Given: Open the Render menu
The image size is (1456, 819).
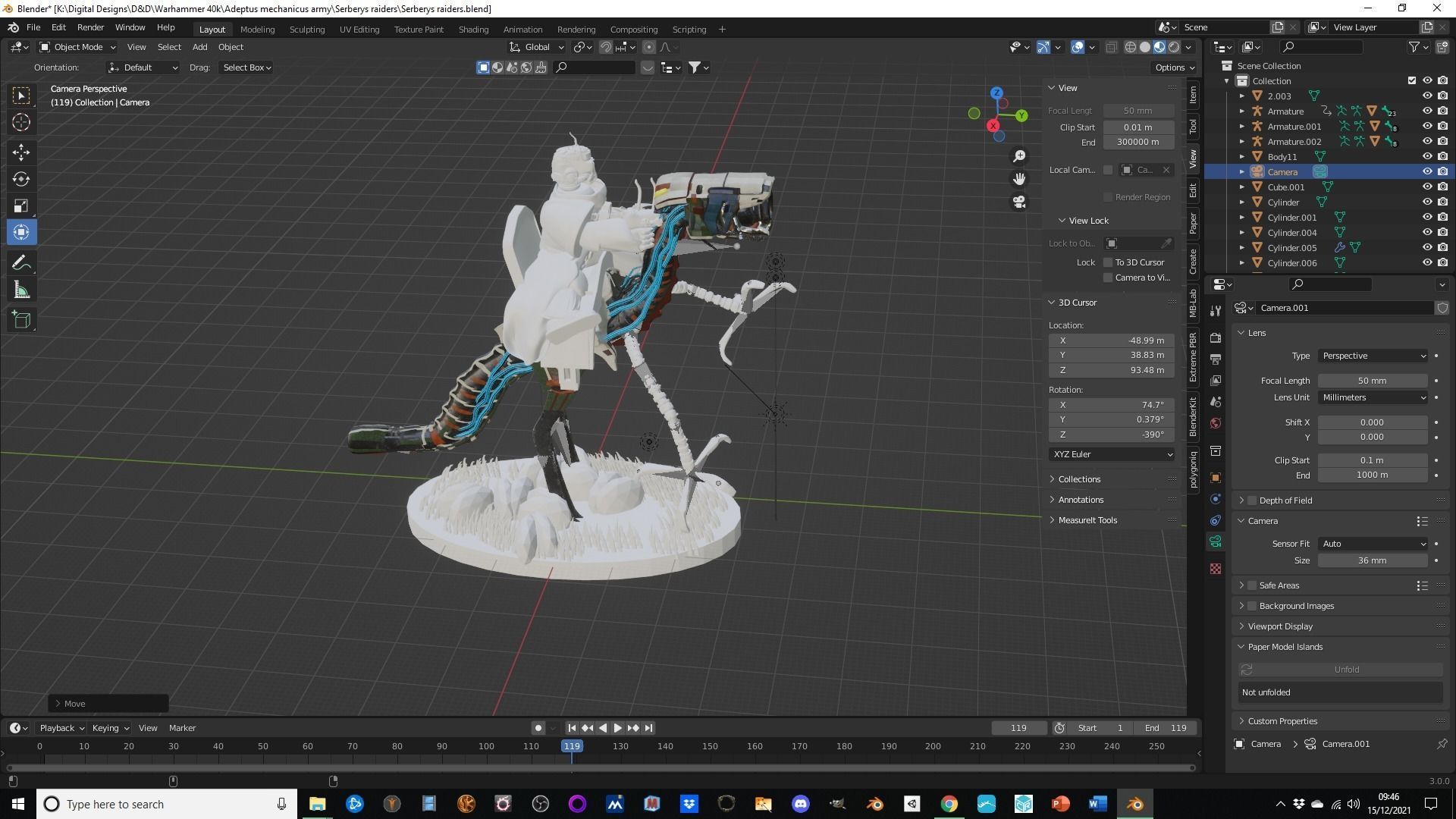Looking at the screenshot, I should coord(90,27).
